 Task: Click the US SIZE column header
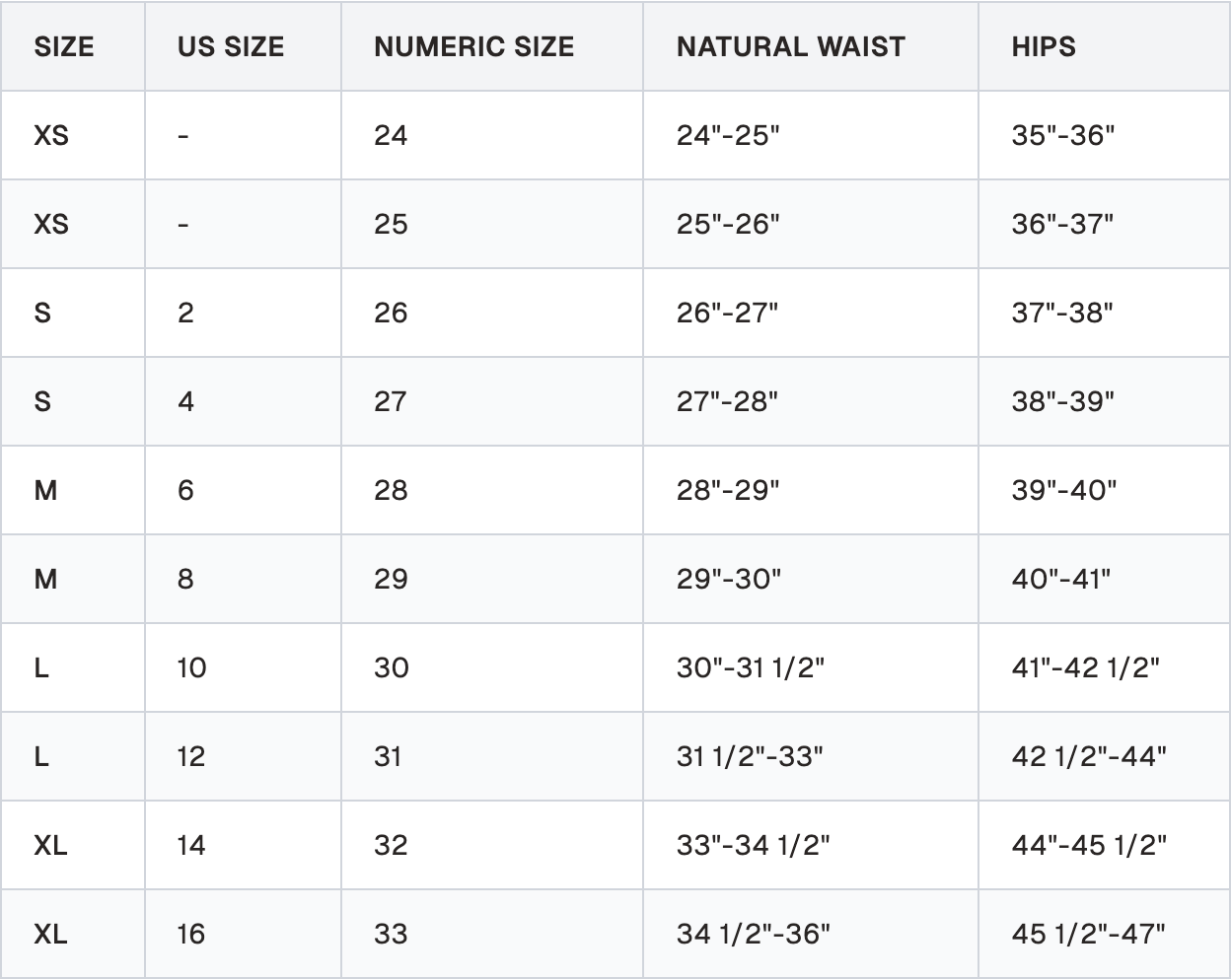coord(244,46)
